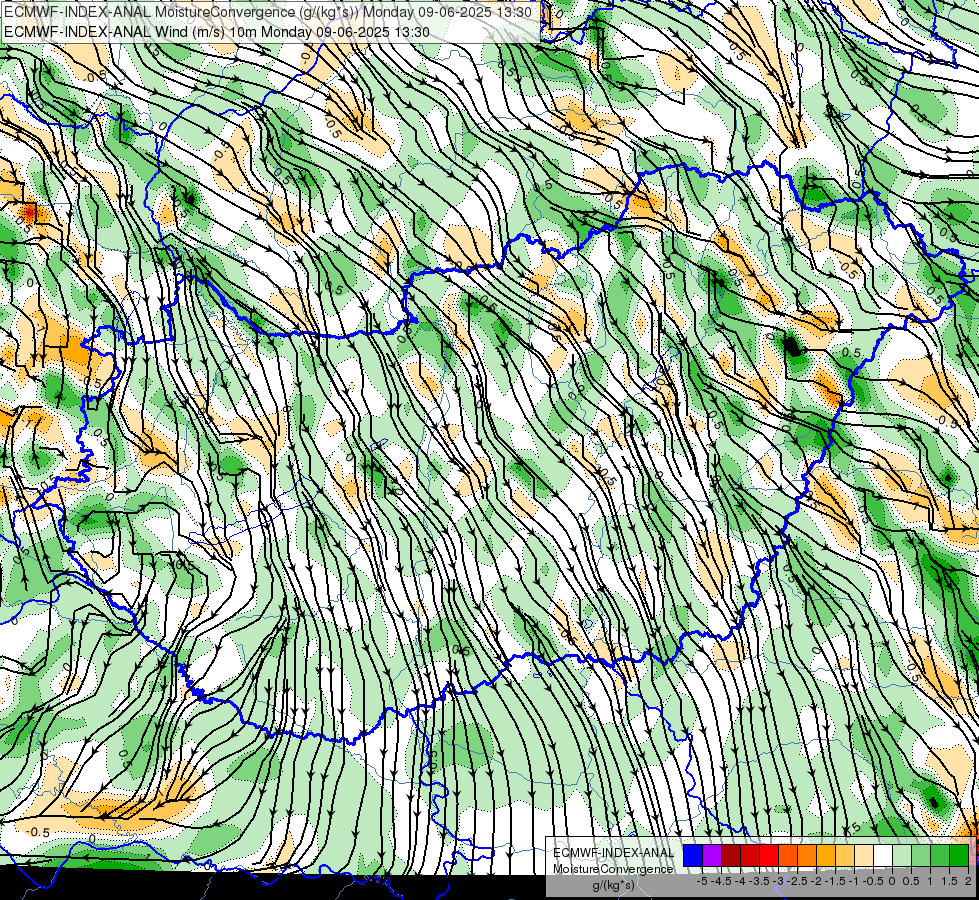The height and width of the screenshot is (900, 979).
Task: Click the lightest green swatch between 0 and 0.5
Action: click(x=902, y=856)
